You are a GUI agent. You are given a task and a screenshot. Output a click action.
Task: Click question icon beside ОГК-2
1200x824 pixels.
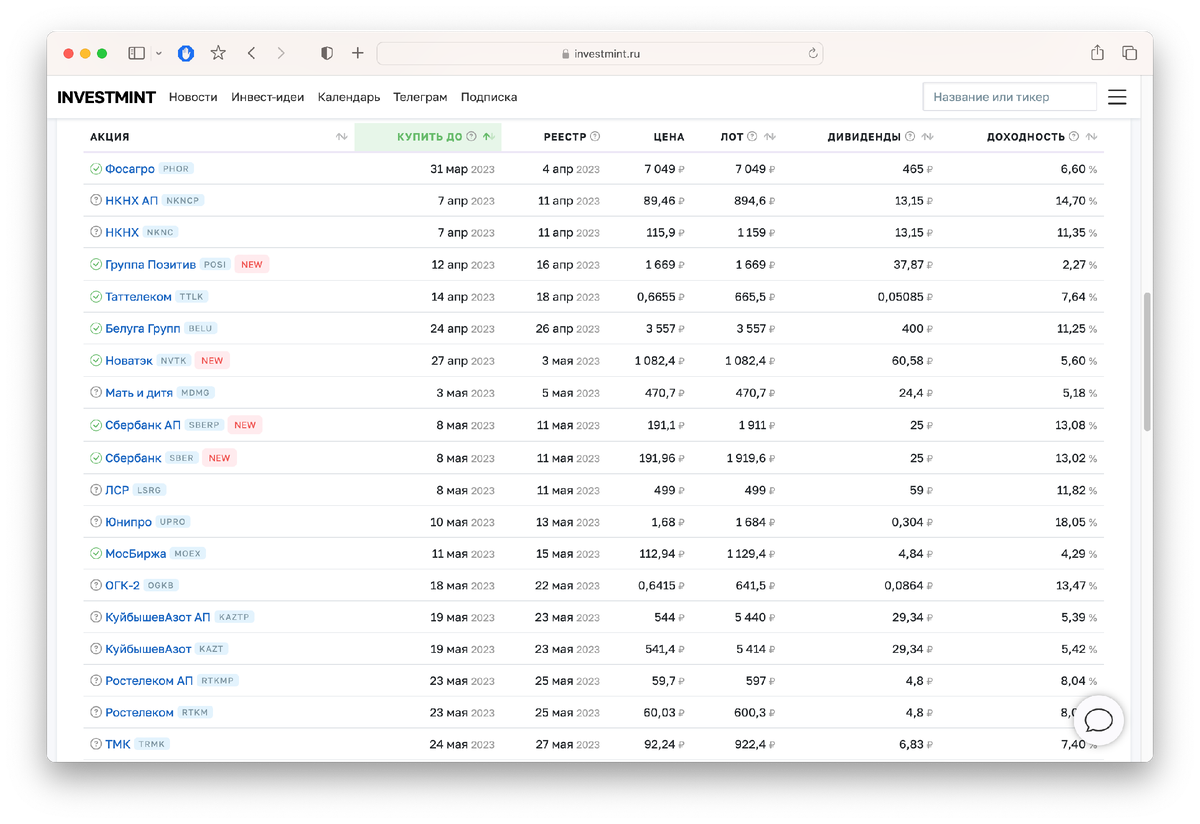click(x=96, y=585)
